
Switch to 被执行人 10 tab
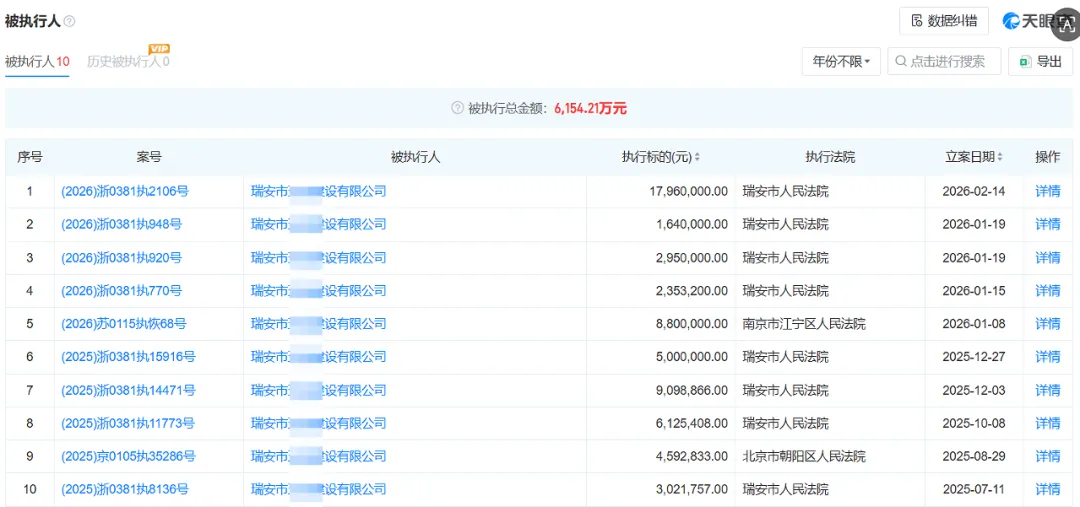pos(37,62)
